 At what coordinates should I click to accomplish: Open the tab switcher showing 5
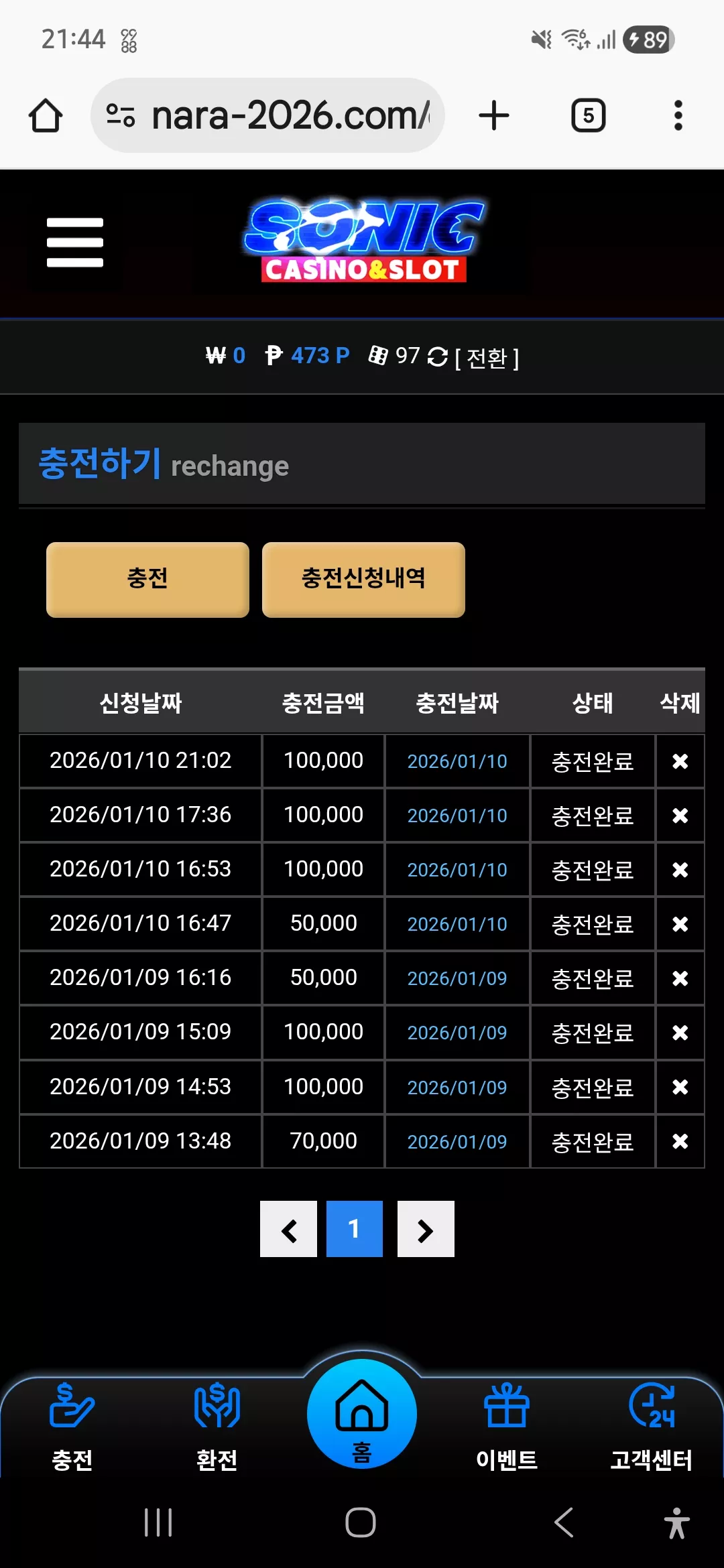pos(589,115)
